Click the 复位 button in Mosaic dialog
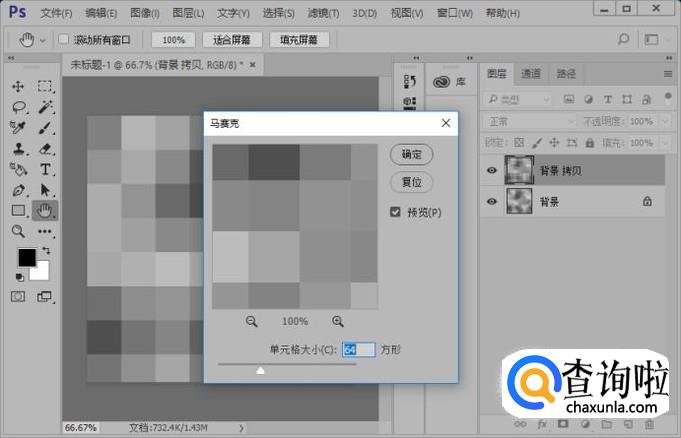 pos(411,182)
